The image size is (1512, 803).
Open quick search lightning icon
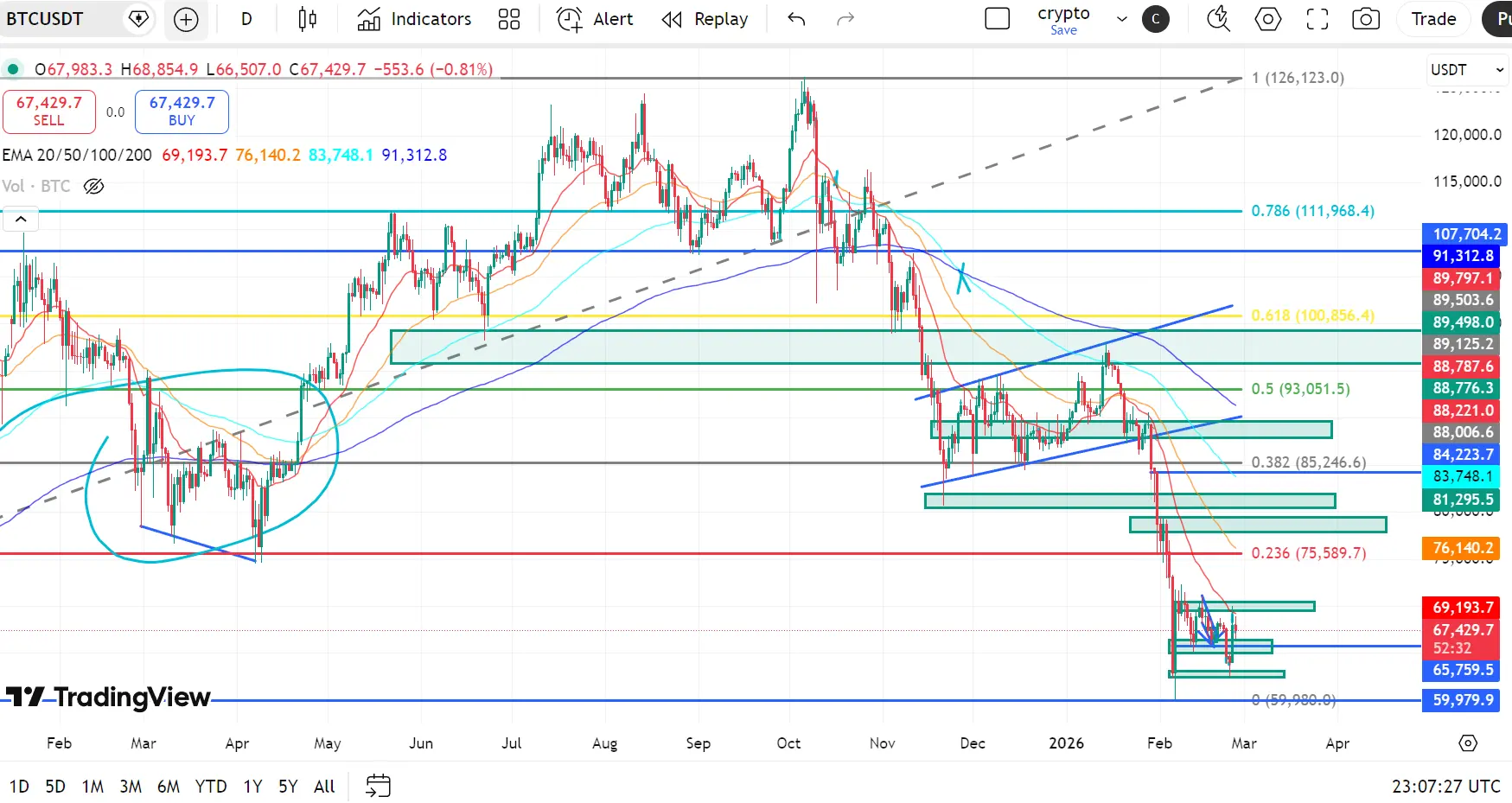point(1218,19)
